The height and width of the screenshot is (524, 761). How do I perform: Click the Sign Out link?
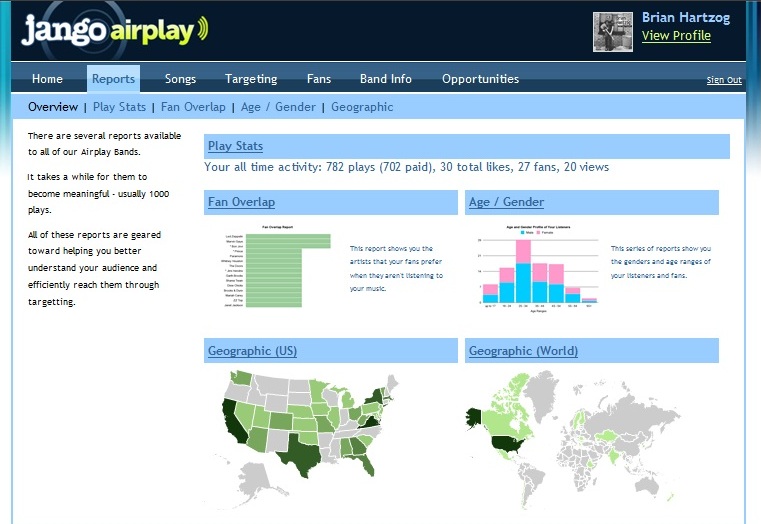coord(724,80)
